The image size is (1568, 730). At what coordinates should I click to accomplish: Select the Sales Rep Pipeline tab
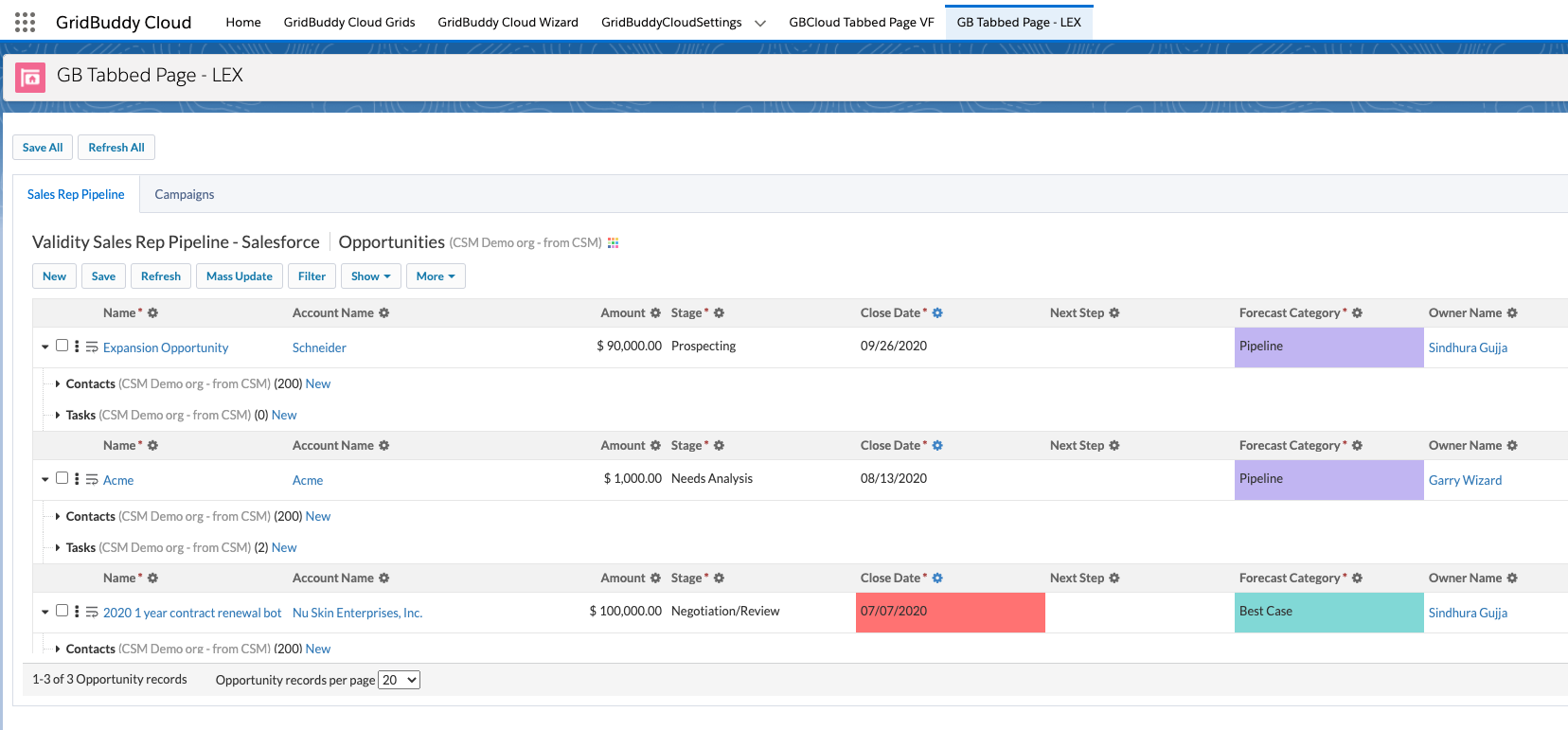[x=76, y=194]
